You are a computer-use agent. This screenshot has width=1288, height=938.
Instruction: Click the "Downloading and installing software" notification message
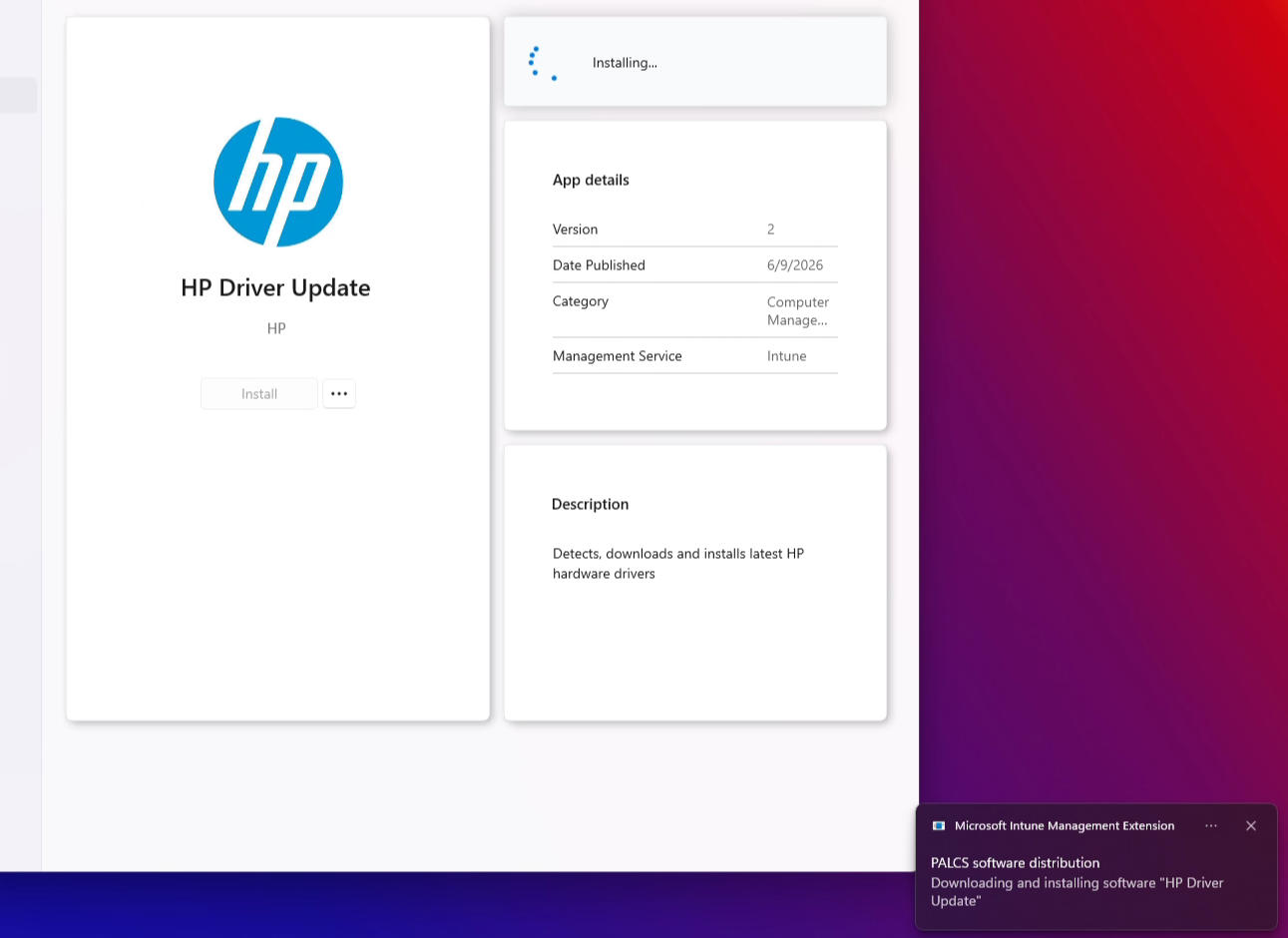(x=1077, y=892)
